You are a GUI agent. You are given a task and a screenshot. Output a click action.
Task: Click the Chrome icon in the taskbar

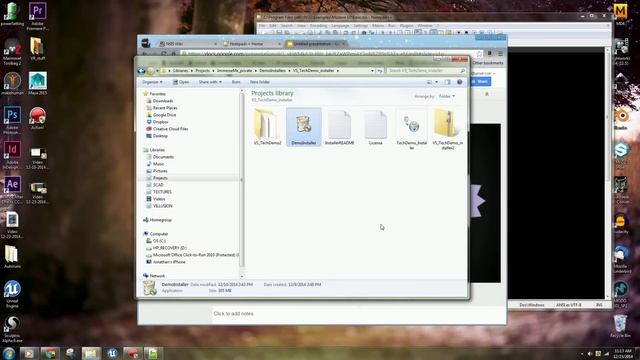pyautogui.click(x=50, y=353)
